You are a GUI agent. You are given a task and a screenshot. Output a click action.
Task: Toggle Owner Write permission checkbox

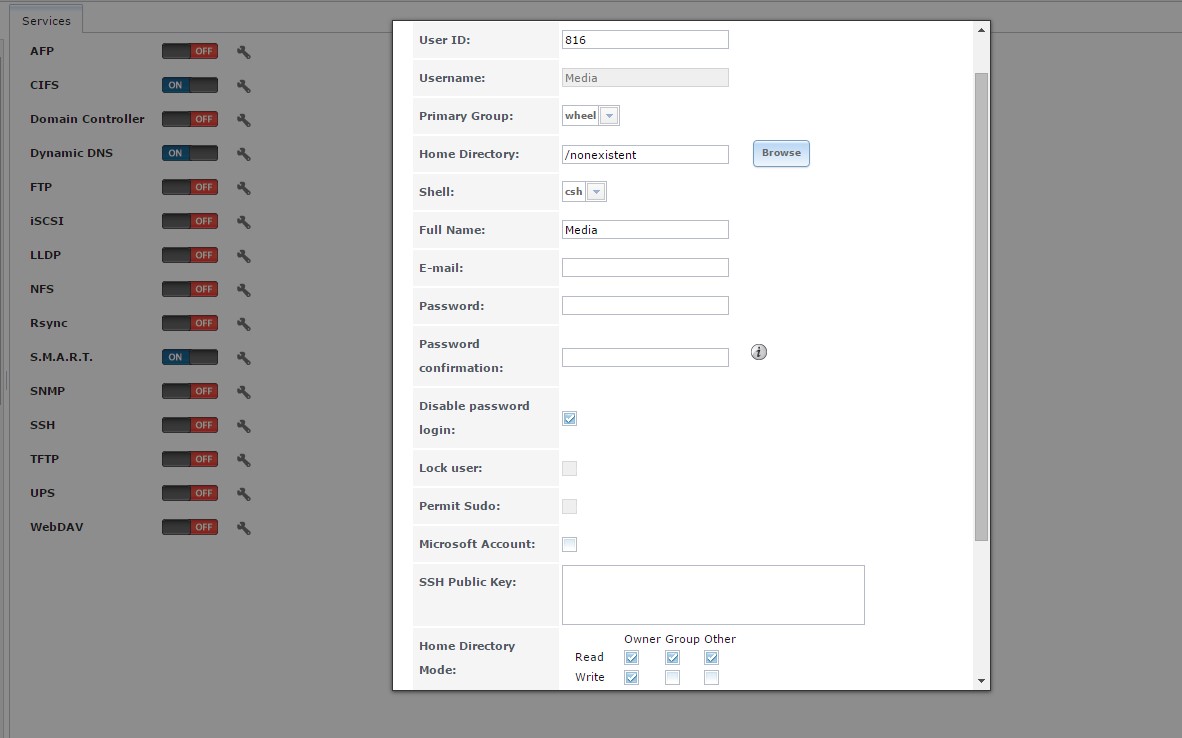tap(632, 678)
